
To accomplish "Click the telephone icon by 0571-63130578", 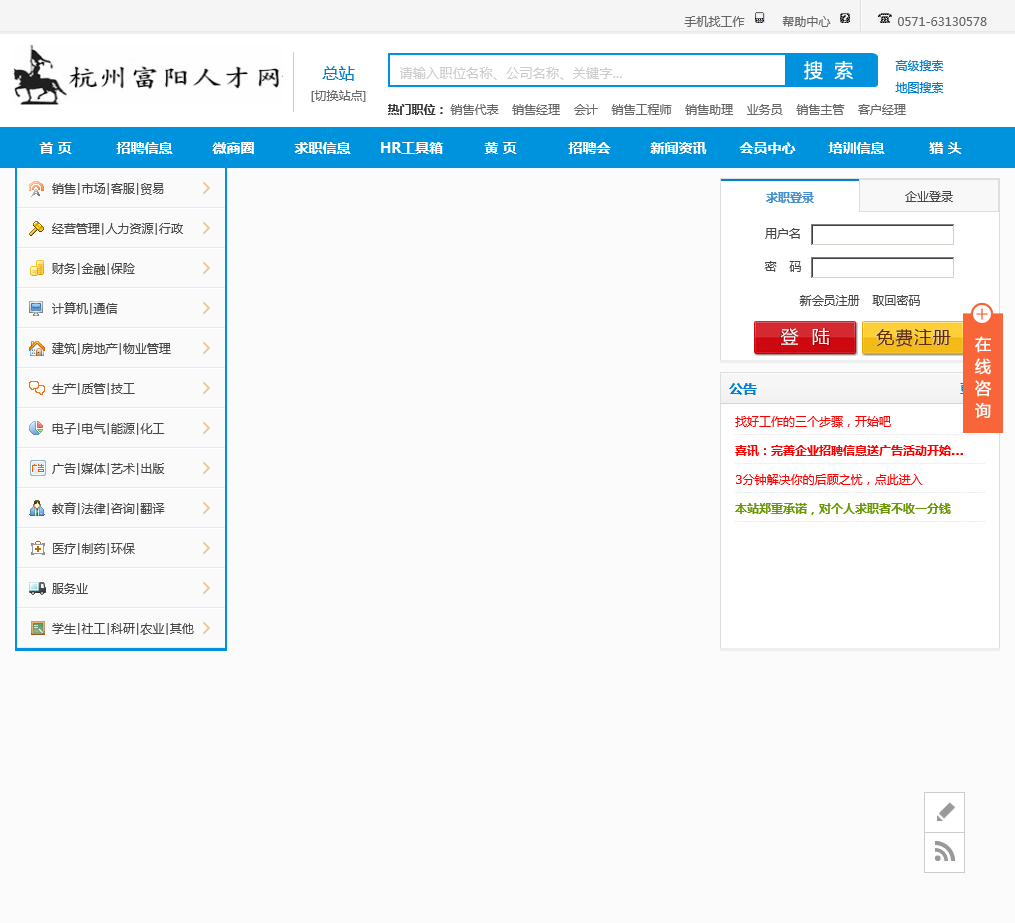I will (884, 18).
